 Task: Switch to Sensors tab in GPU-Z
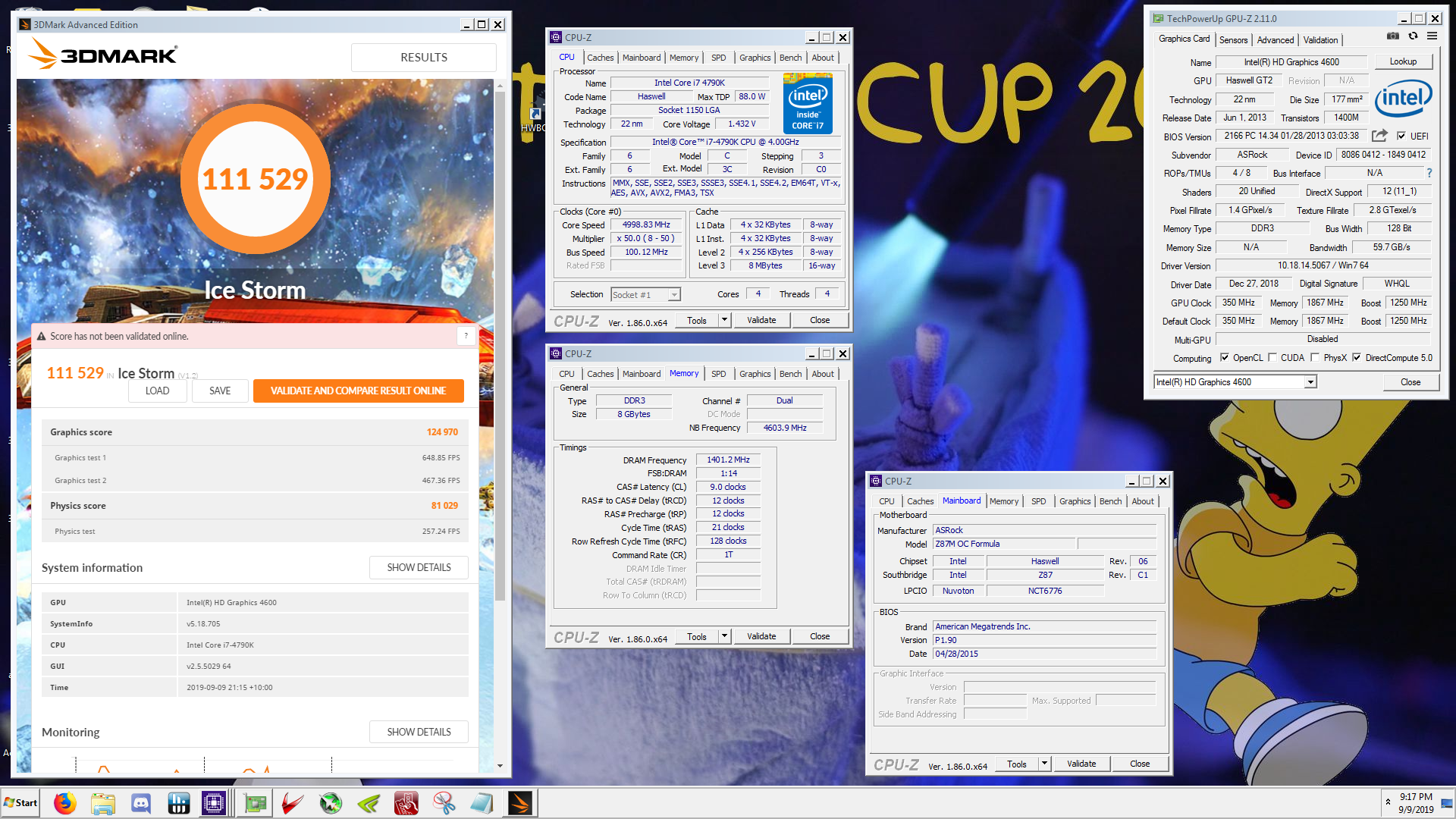click(1233, 40)
